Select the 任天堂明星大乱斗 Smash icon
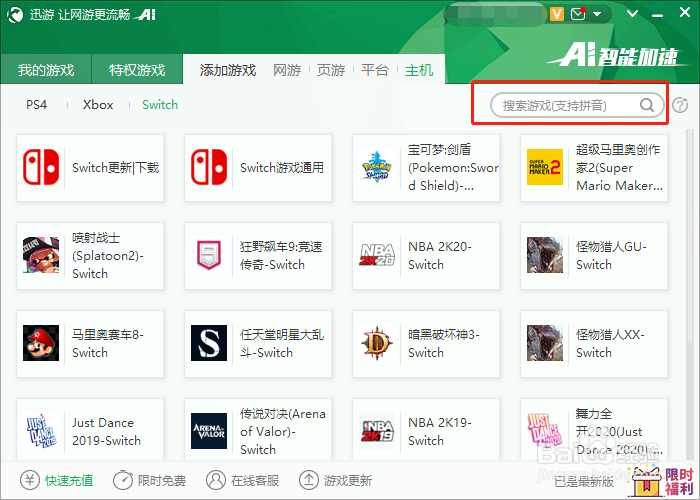This screenshot has width=700, height=500. point(209,343)
